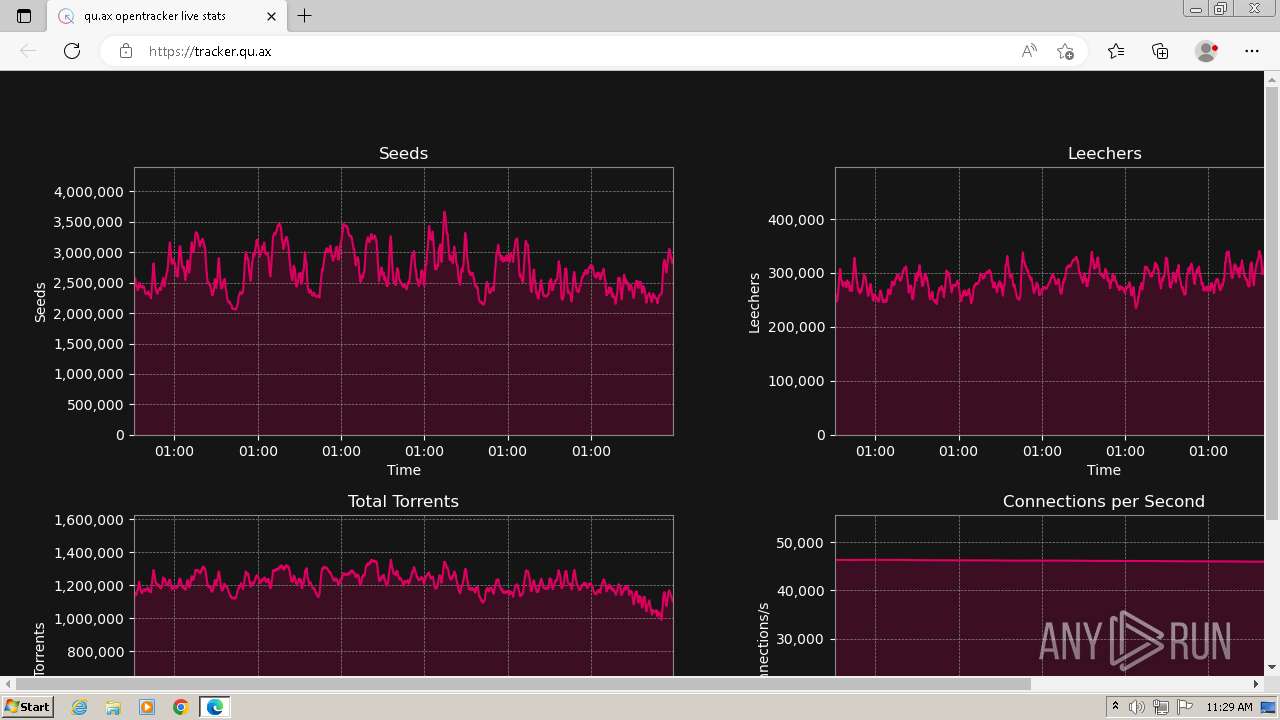The image size is (1280, 720).
Task: Click the rotated Leechers y-axis label
Action: 755,302
